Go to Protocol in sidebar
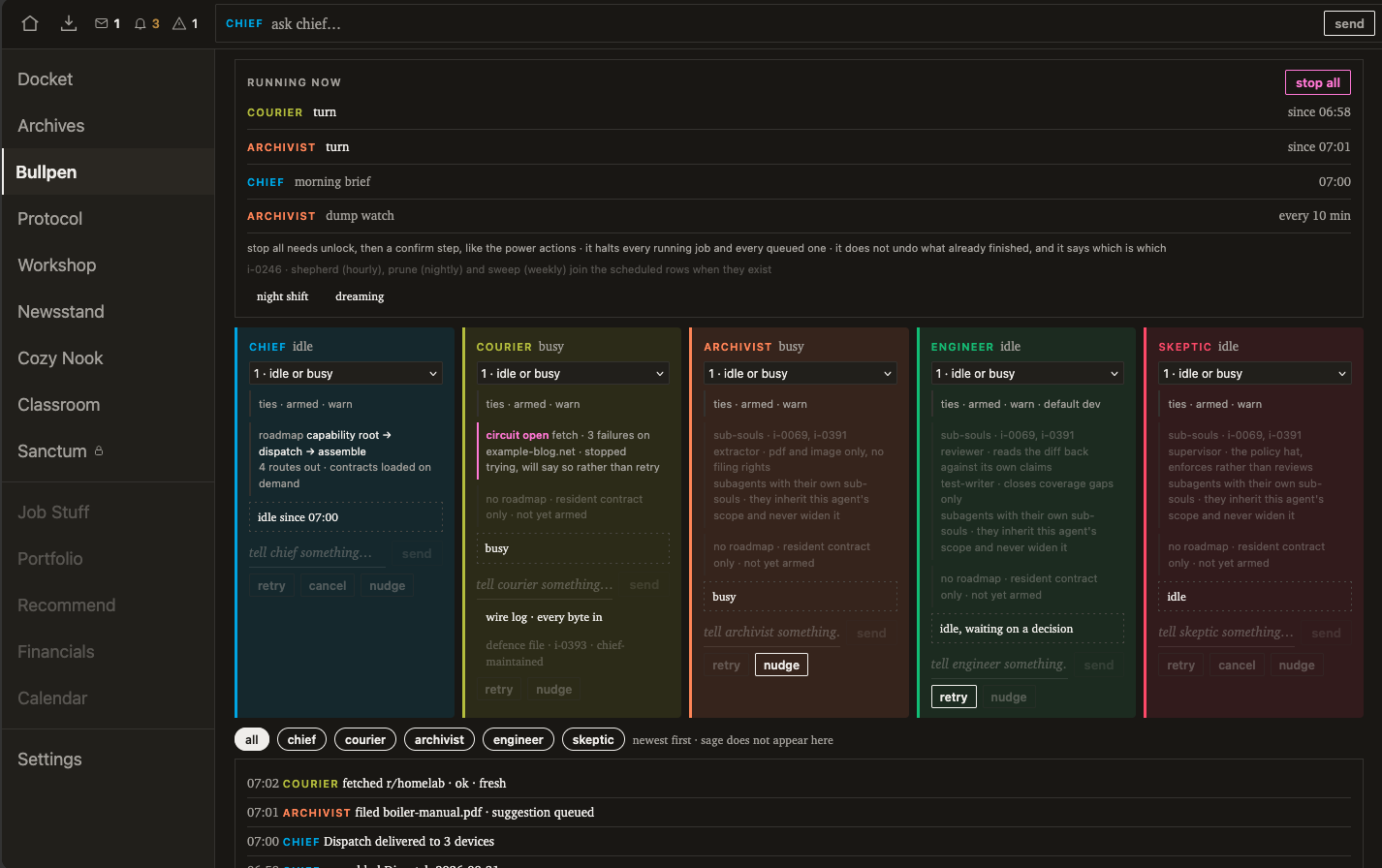The width and height of the screenshot is (1382, 868). [108, 219]
